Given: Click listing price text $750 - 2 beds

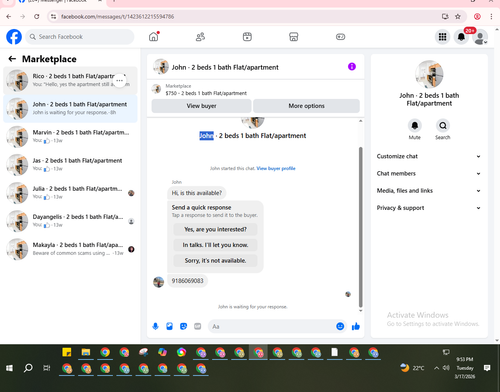Looking at the screenshot, I should coord(206,93).
